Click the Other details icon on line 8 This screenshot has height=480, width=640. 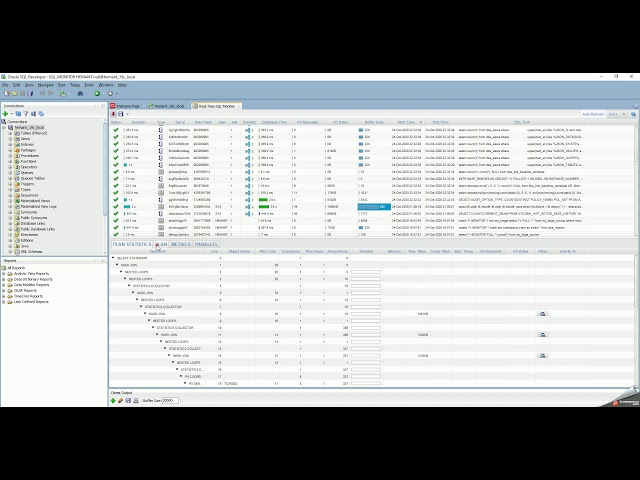542,314
